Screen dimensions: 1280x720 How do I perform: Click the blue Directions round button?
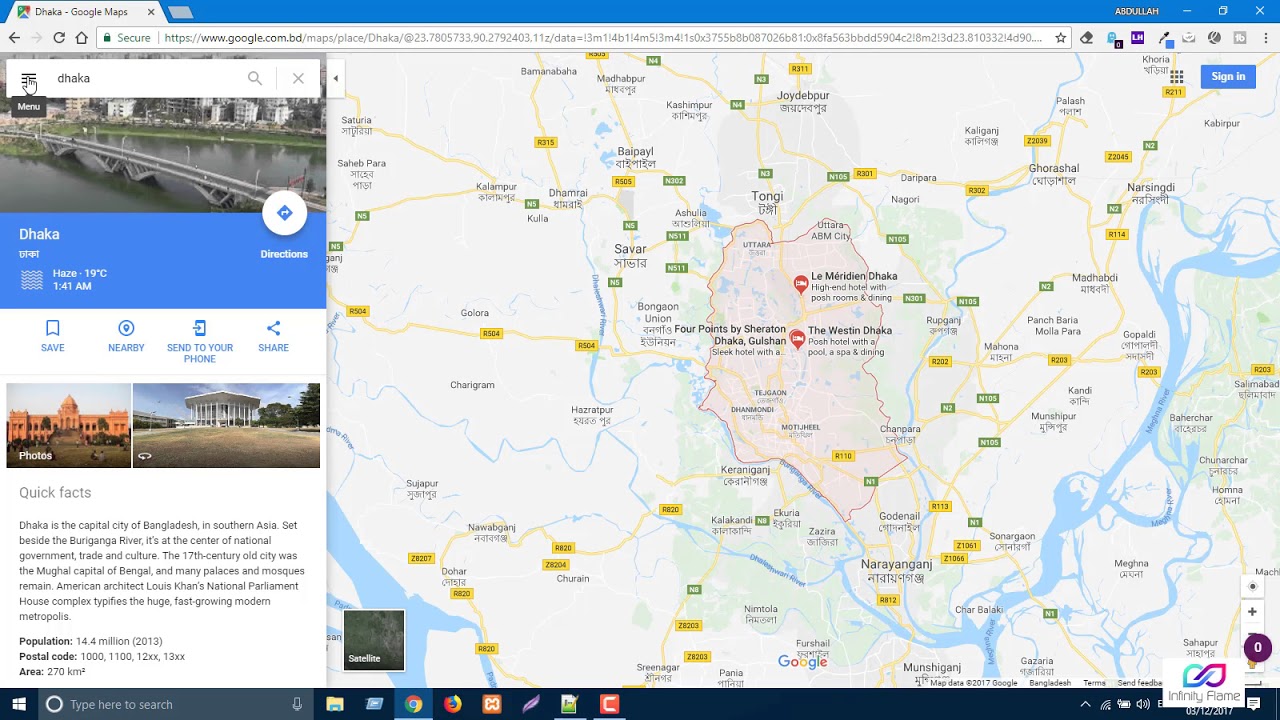[284, 213]
